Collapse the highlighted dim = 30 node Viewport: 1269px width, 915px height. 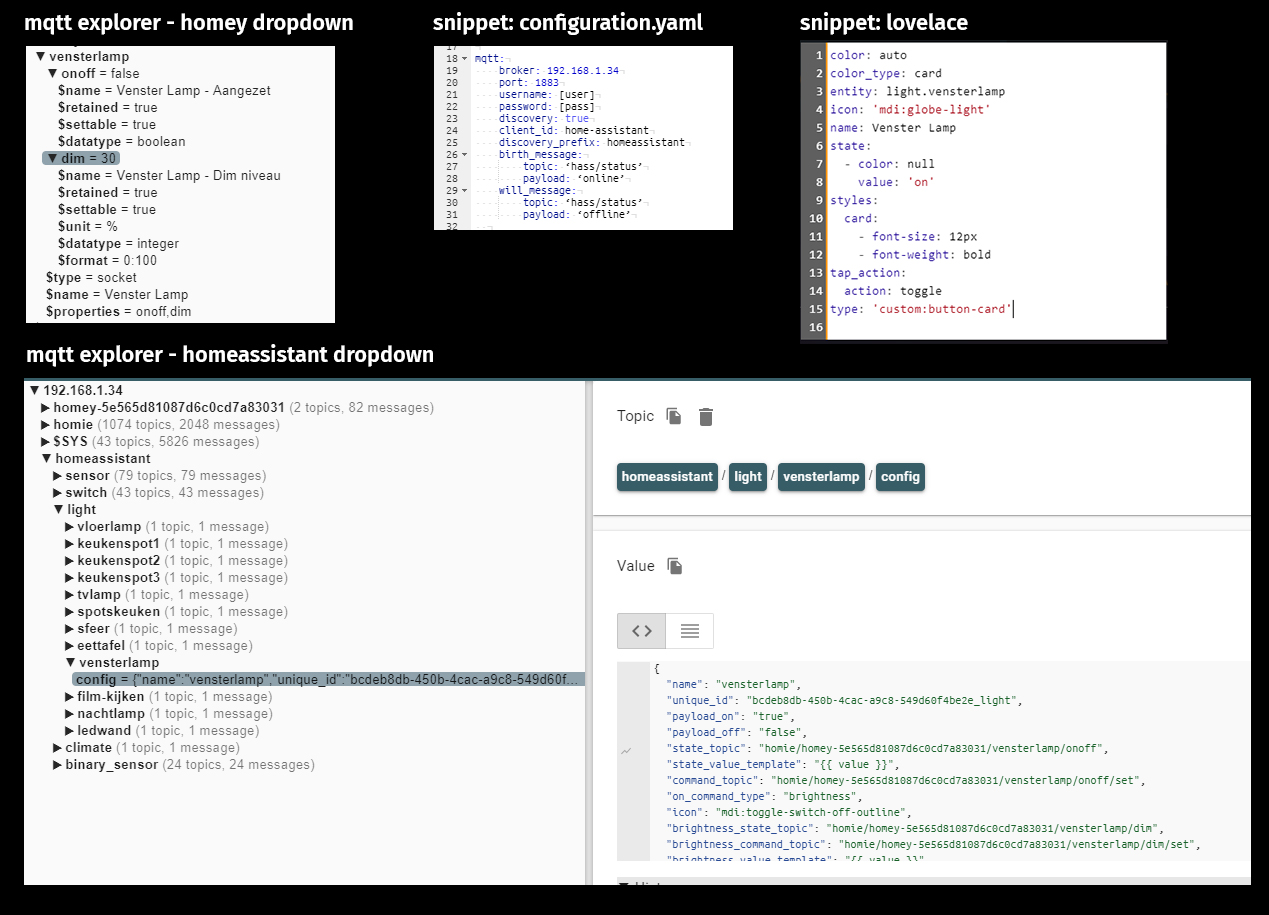(x=52, y=159)
